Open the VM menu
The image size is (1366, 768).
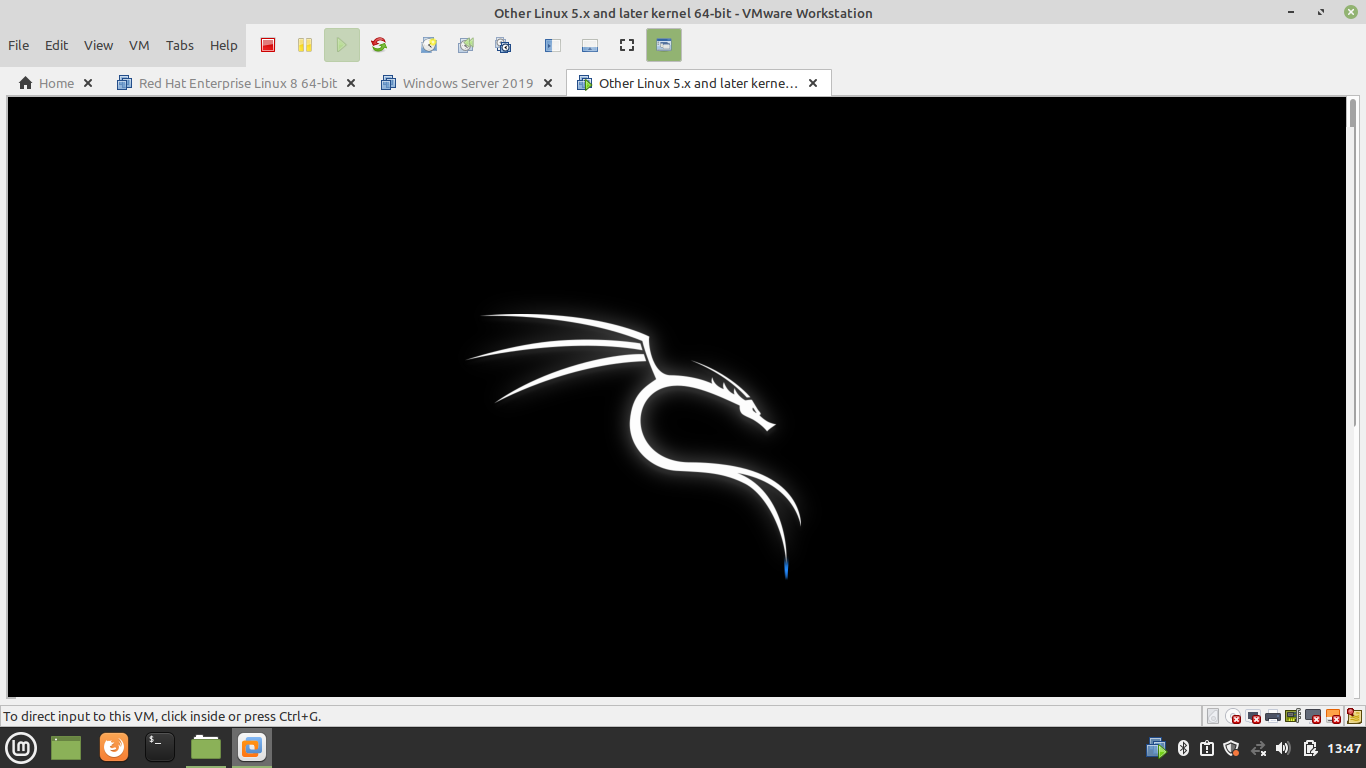pos(139,45)
